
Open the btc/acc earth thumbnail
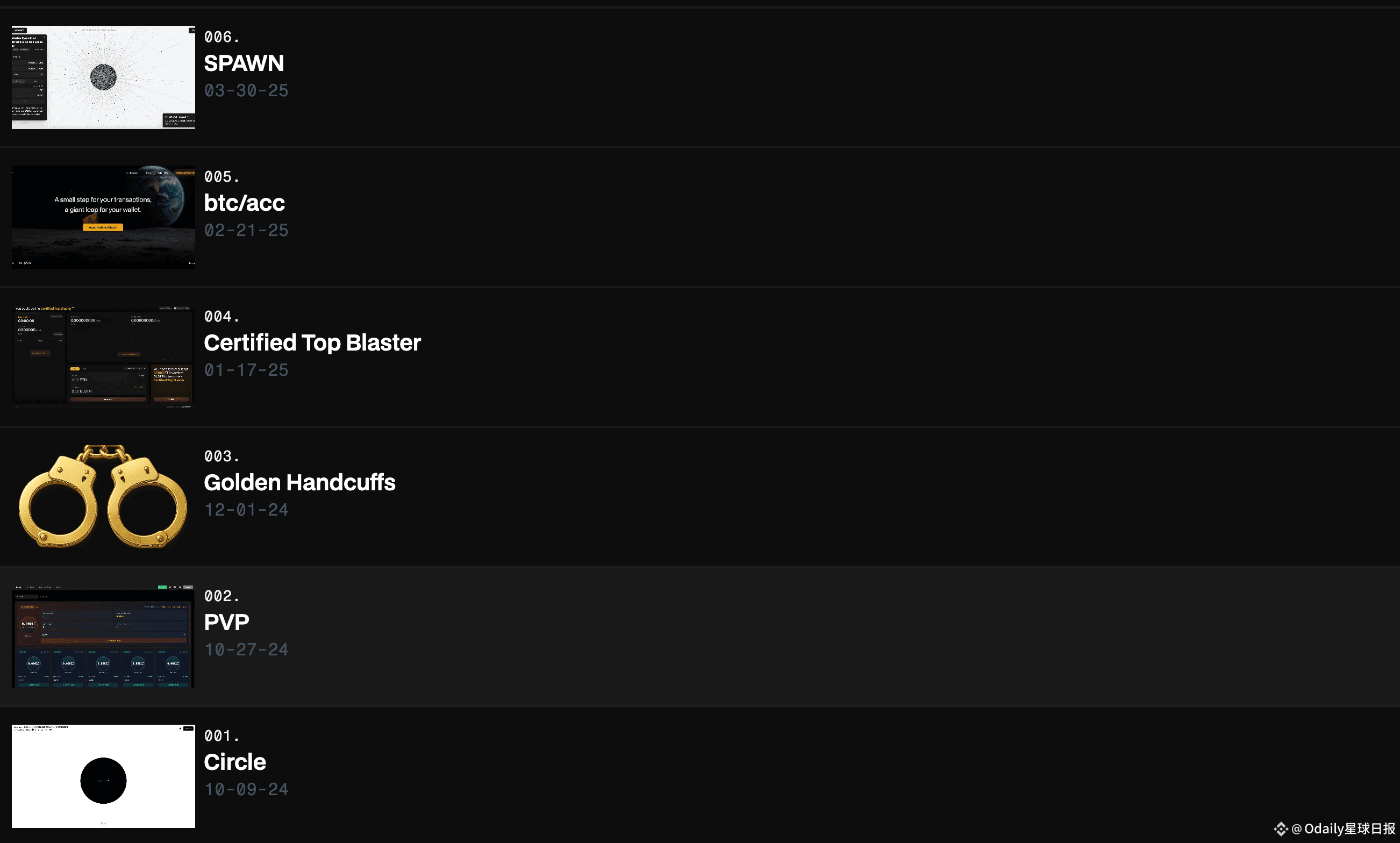coord(103,217)
